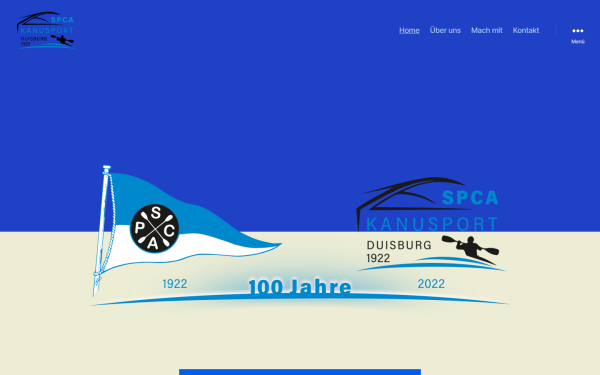Click the SPCA pennant flag image
The height and width of the screenshot is (375, 600).
186,231
